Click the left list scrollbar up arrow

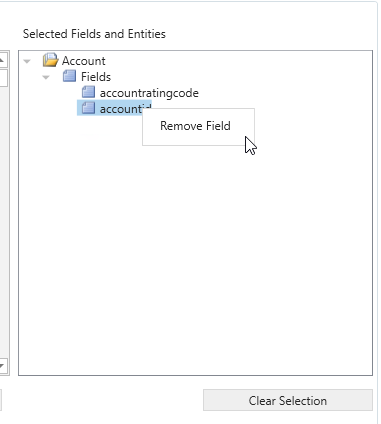[x=2, y=60]
